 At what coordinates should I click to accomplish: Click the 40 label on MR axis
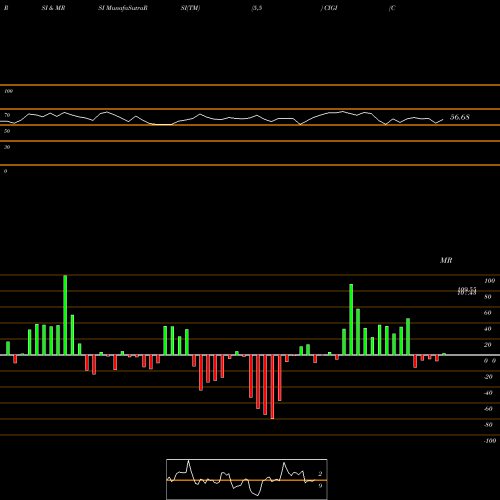click(488, 329)
